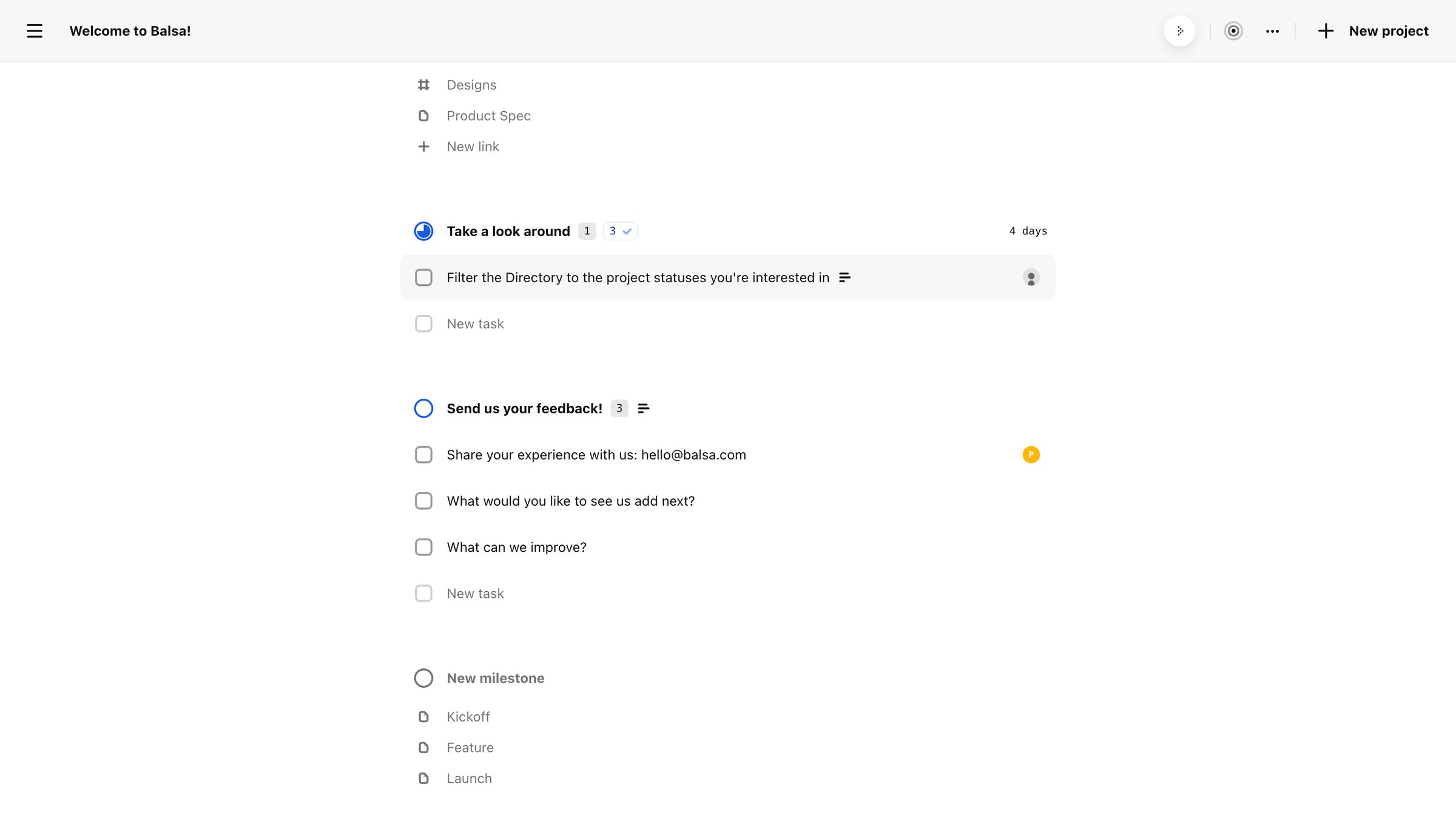Open Share your experience with us task text

coord(596,455)
